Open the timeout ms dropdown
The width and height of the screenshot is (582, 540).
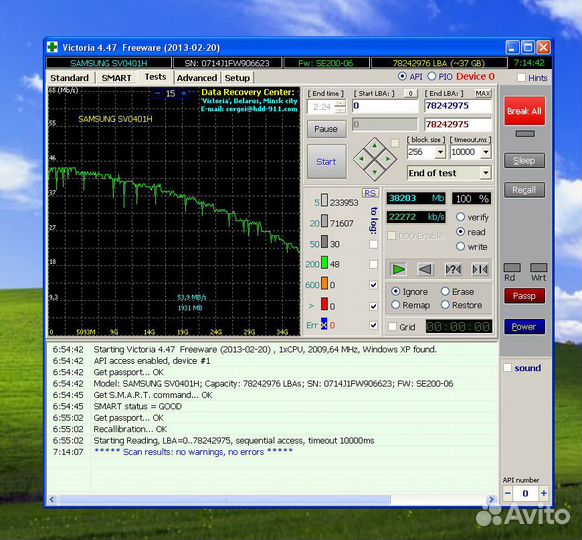(485, 152)
